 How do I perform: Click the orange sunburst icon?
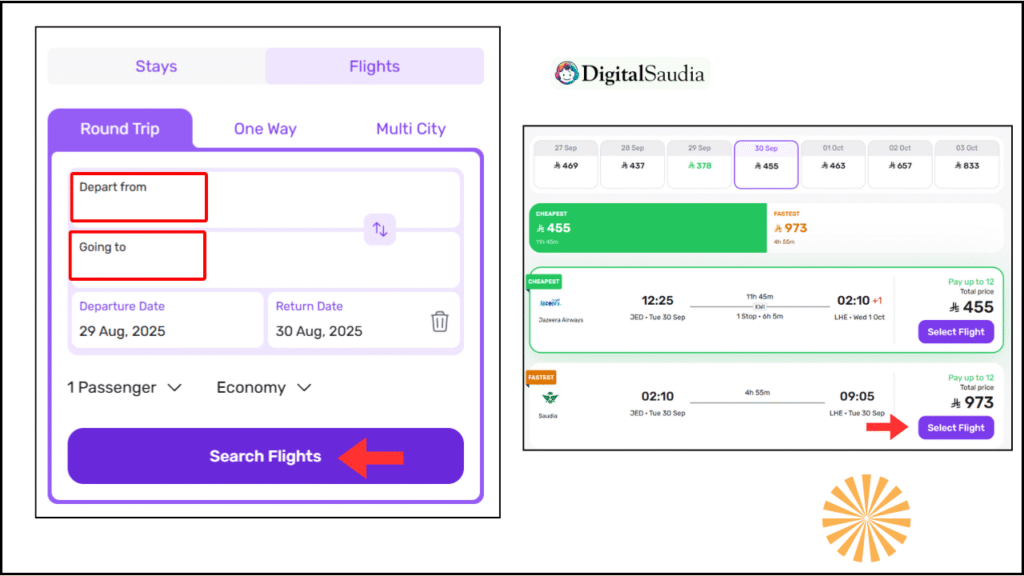[x=866, y=517]
